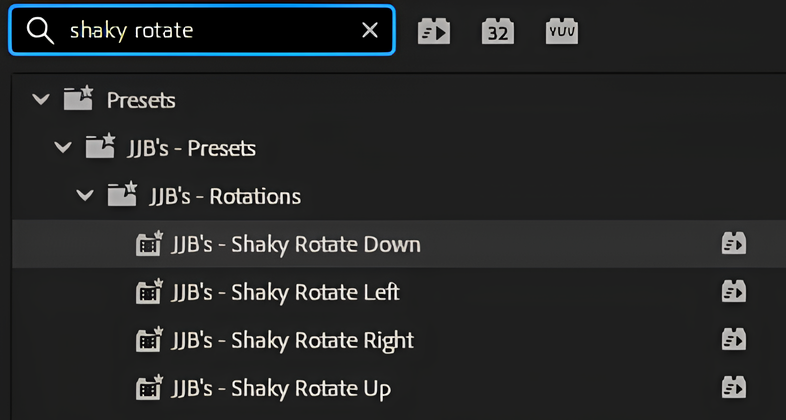Image resolution: width=786 pixels, height=420 pixels.
Task: Select JJB's - Shaky Rotate Up preset
Action: 280,388
